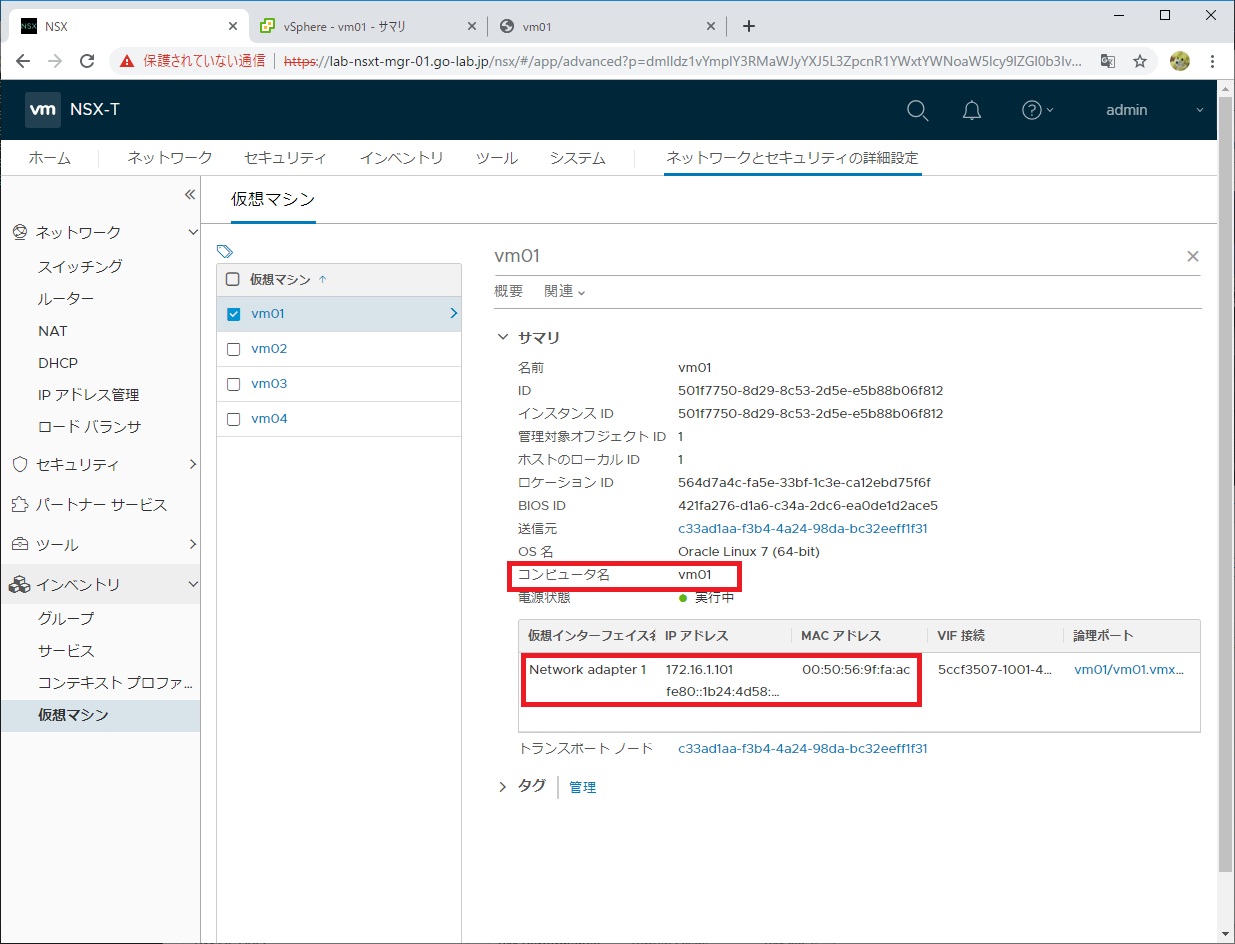Close the vm01 detail panel with X
Image resolution: width=1235 pixels, height=944 pixels.
coord(1192,257)
